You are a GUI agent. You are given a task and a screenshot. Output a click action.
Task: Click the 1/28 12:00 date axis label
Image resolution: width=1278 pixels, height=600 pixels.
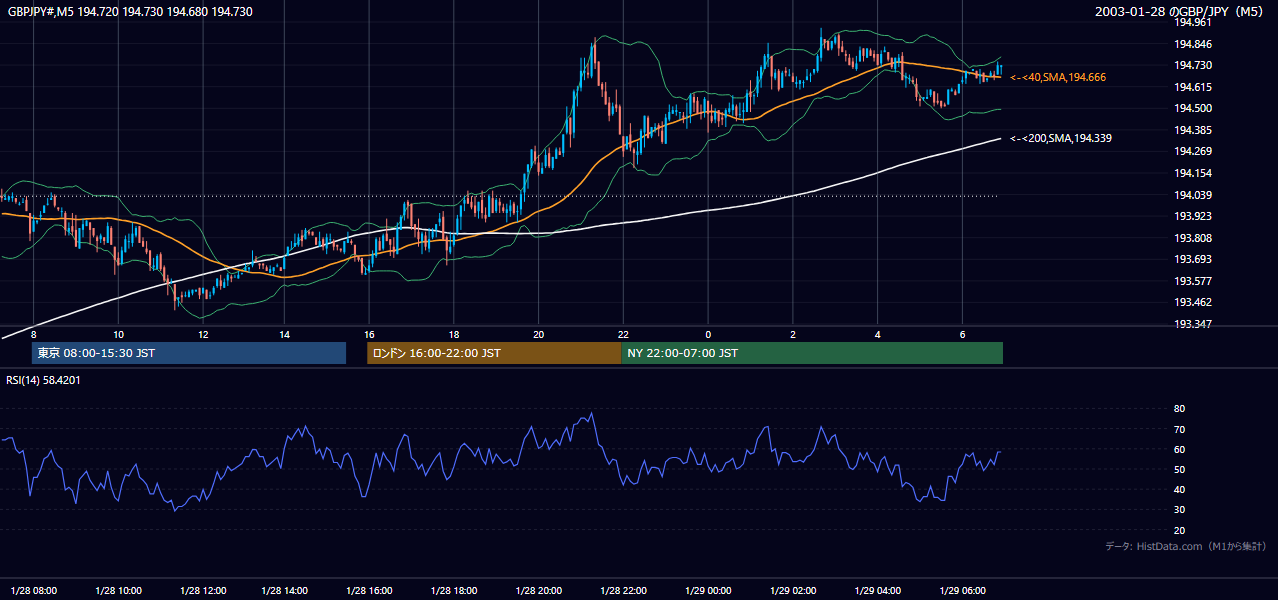click(x=203, y=590)
